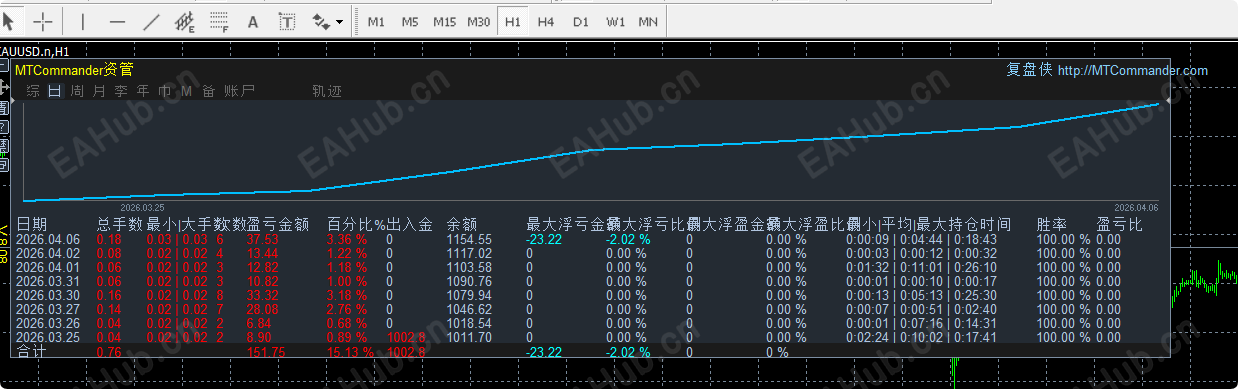Viewport: 1238px width, 389px height.
Task: Open the 综 summary tab
Action: coord(33,91)
